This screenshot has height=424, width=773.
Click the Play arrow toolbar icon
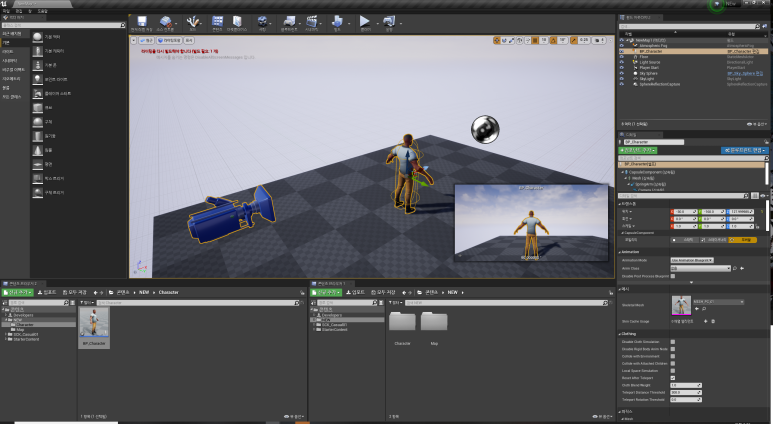(x=365, y=21)
